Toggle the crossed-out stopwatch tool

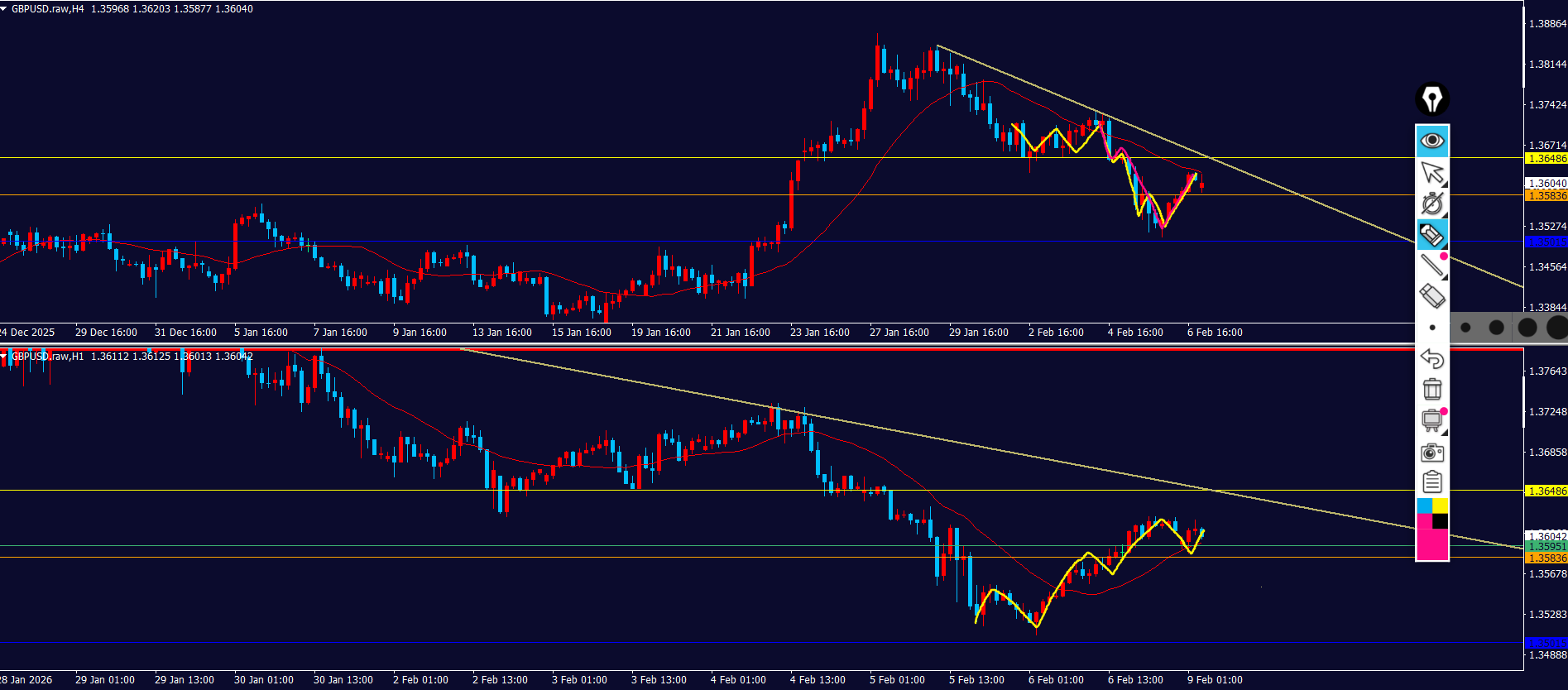click(1432, 204)
